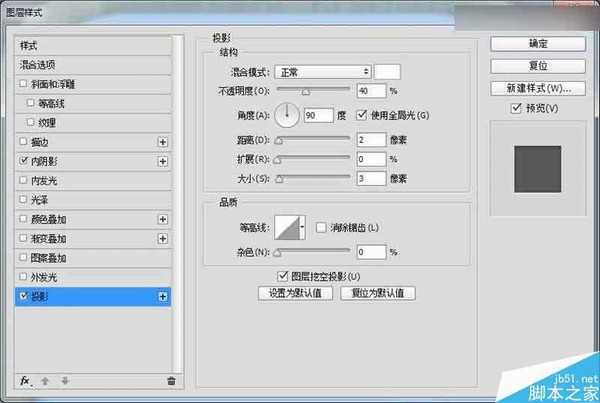The height and width of the screenshot is (403, 600).
Task: Click the 不透明度 value input field
Action: click(369, 91)
